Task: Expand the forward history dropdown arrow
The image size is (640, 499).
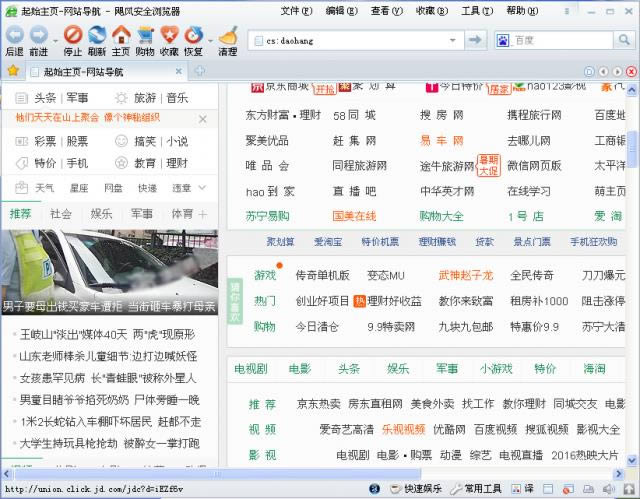Action: (x=56, y=41)
